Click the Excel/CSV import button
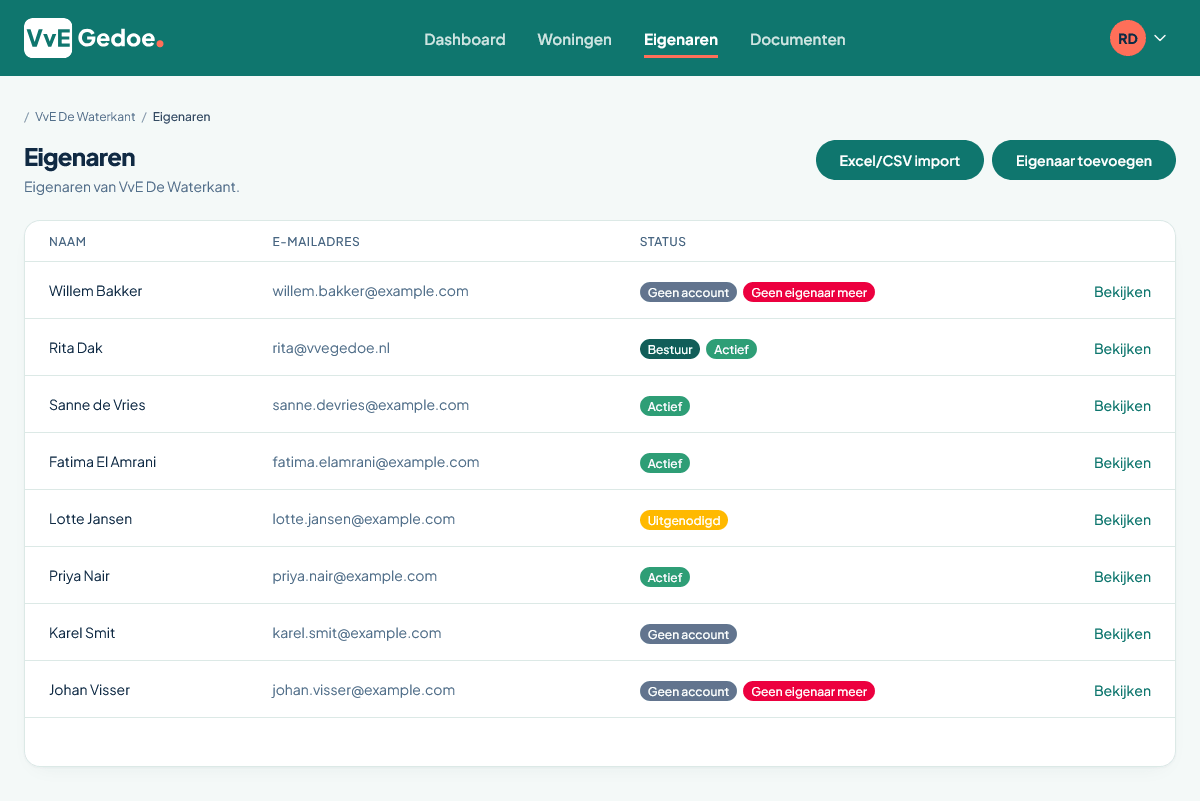 coord(900,160)
